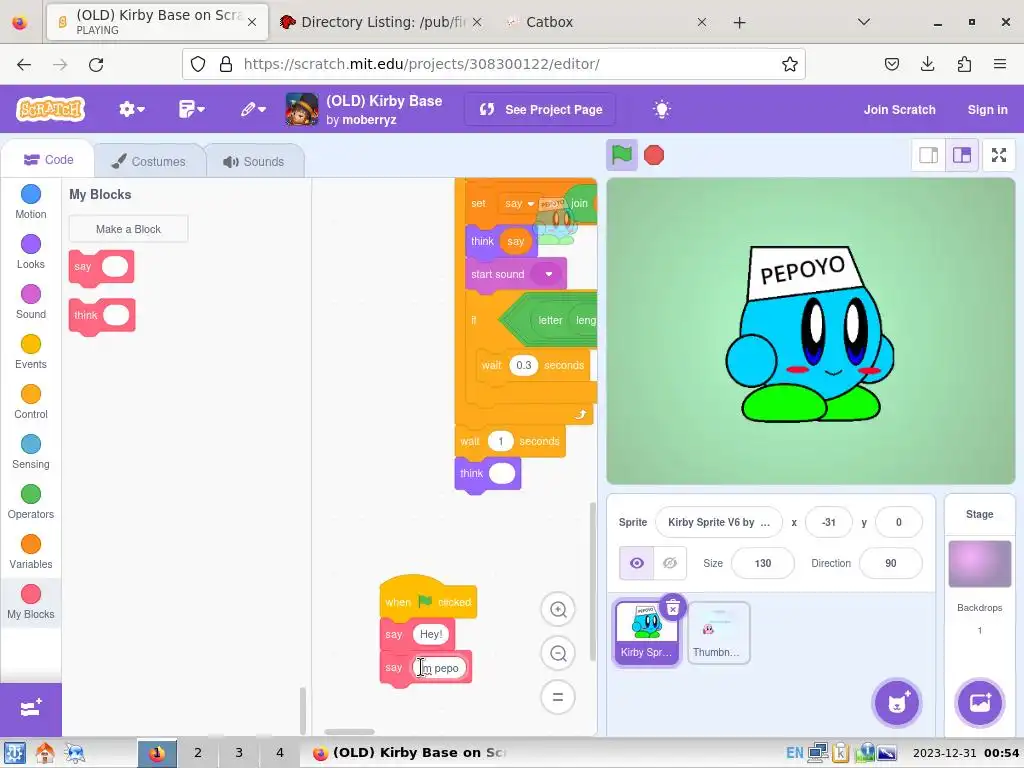Click the green flag to run project
The width and height of the screenshot is (1024, 768).
coord(621,155)
